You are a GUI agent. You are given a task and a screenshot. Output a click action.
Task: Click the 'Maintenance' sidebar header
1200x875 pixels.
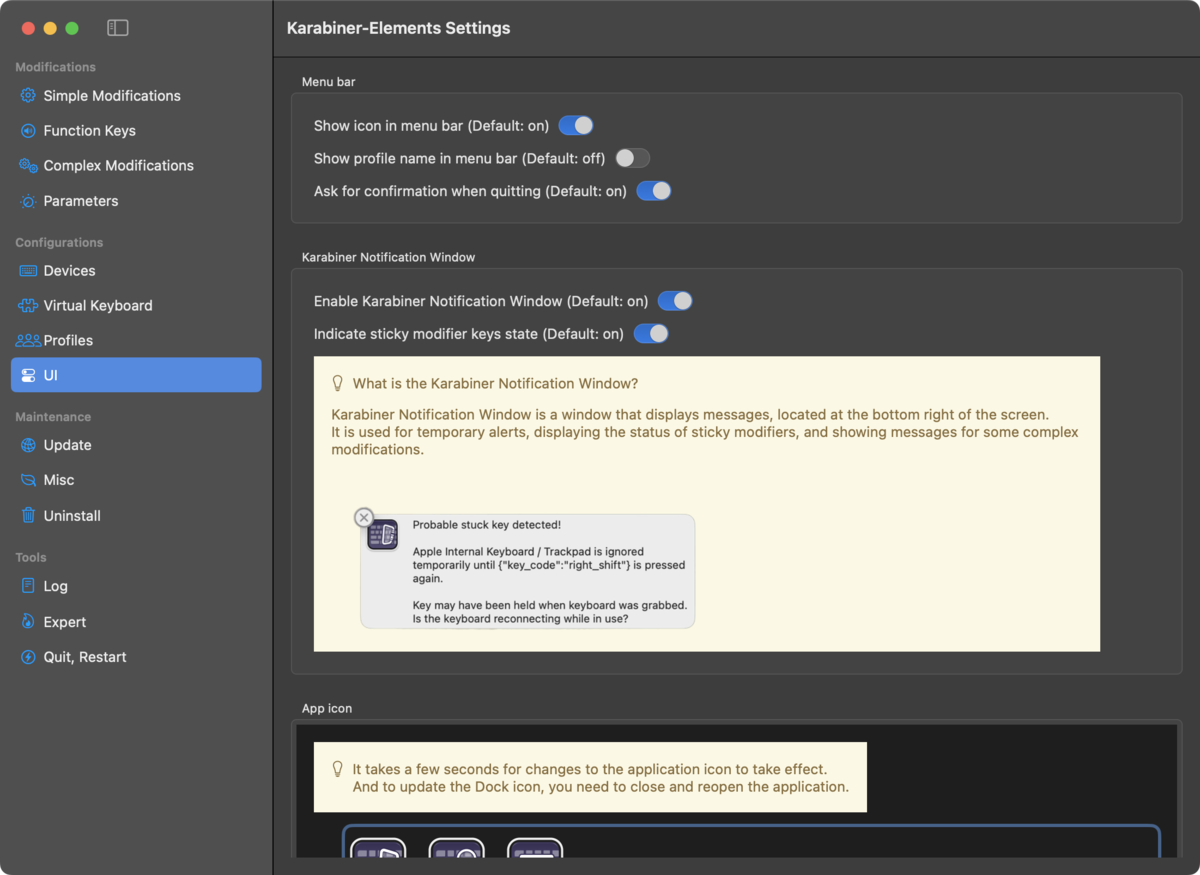(x=53, y=417)
